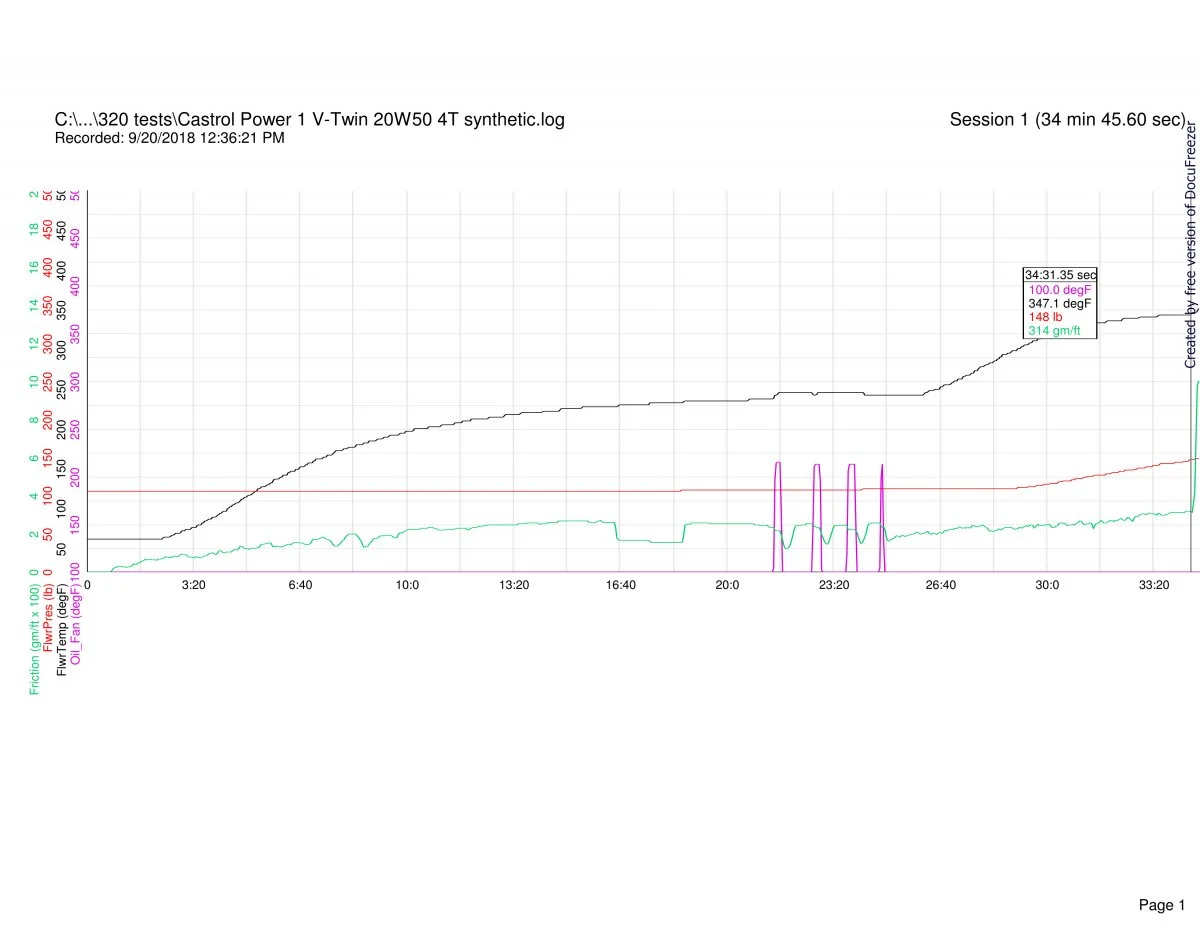Click the log file path title
Screen dimensions: 1200x927
pos(309,120)
